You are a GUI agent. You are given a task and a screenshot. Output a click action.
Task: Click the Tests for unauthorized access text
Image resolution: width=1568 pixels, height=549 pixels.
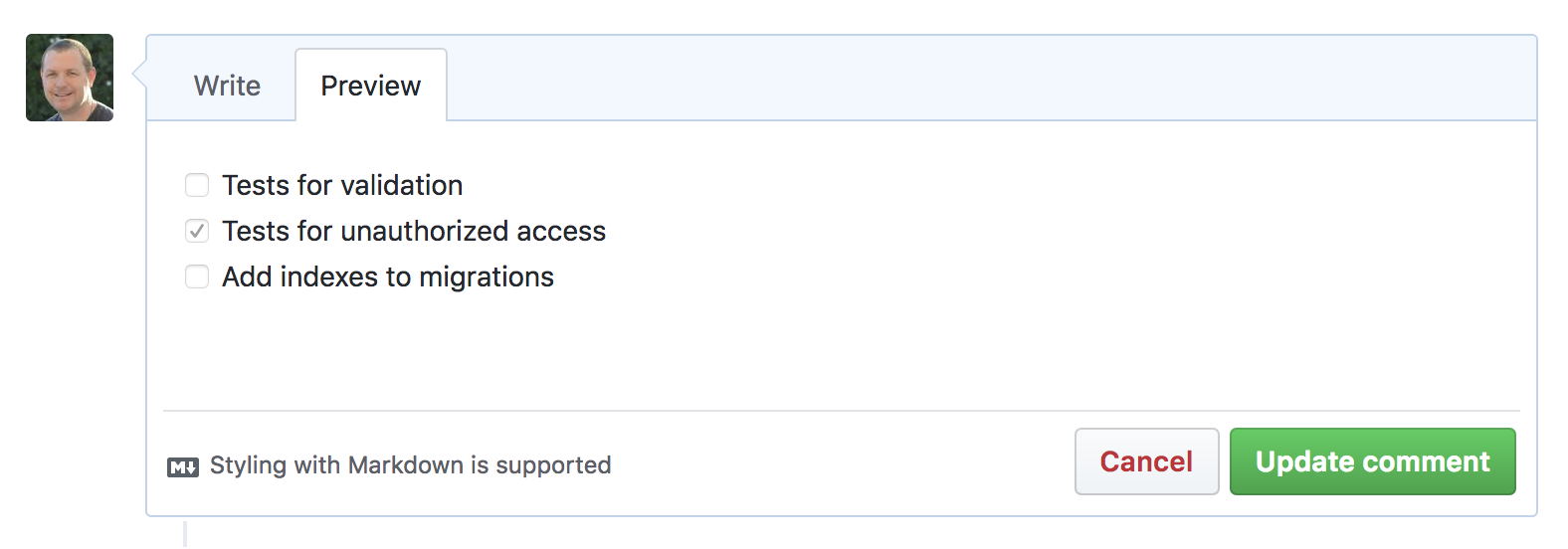click(414, 231)
